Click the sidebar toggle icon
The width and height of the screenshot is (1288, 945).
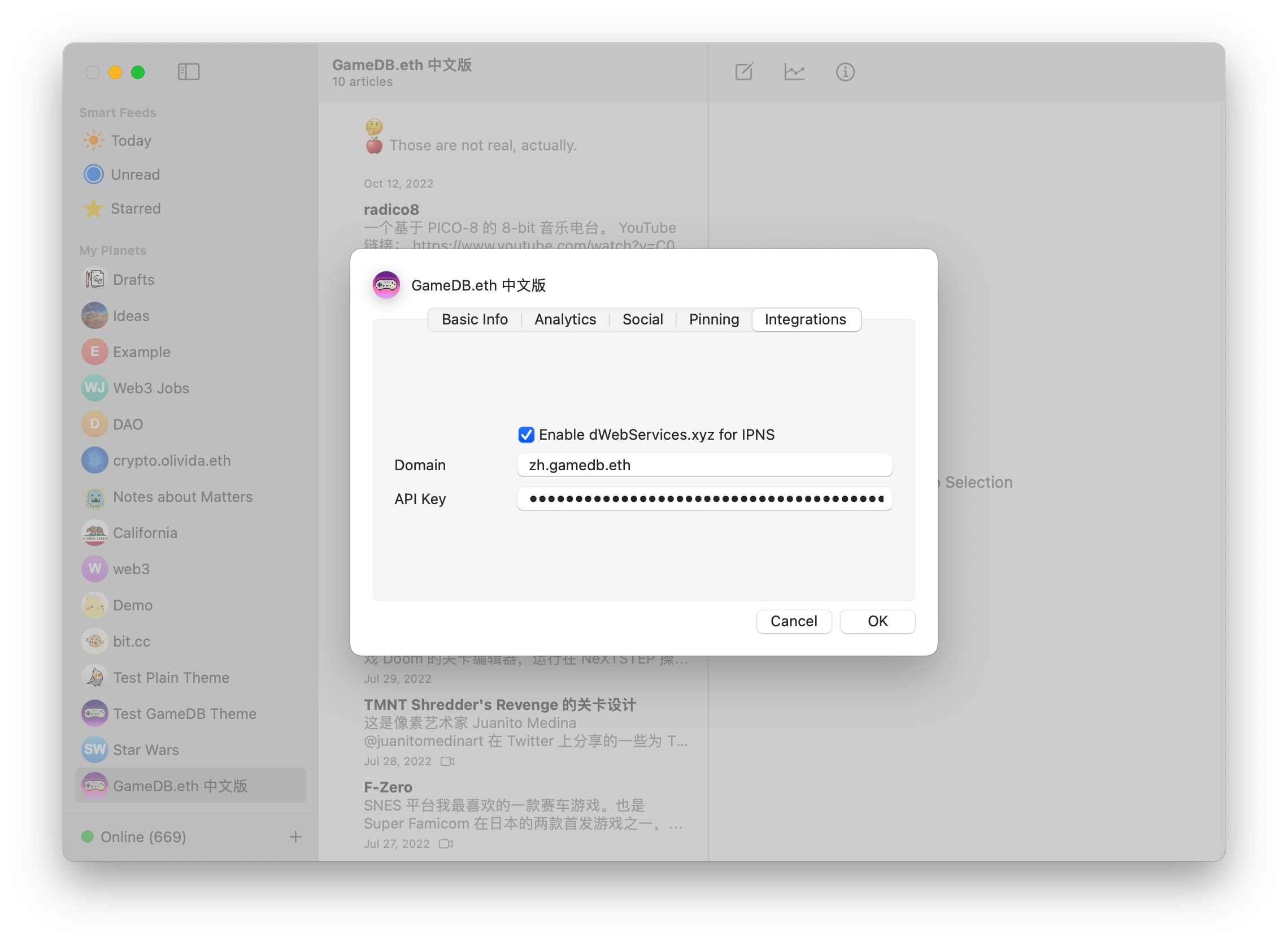189,71
